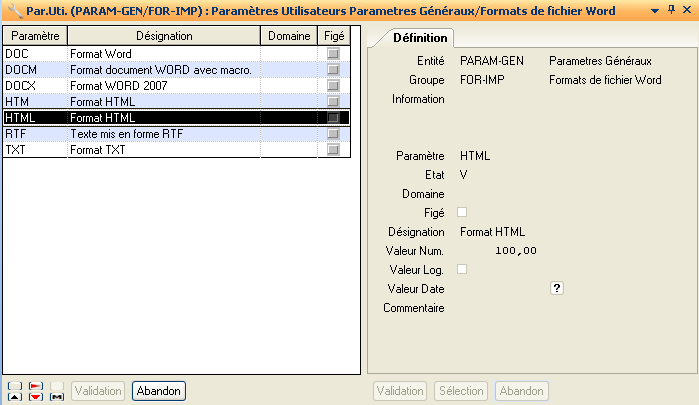This screenshot has width=699, height=405.
Task: Click the black up-arrow icon below the list
Action: click(14, 397)
